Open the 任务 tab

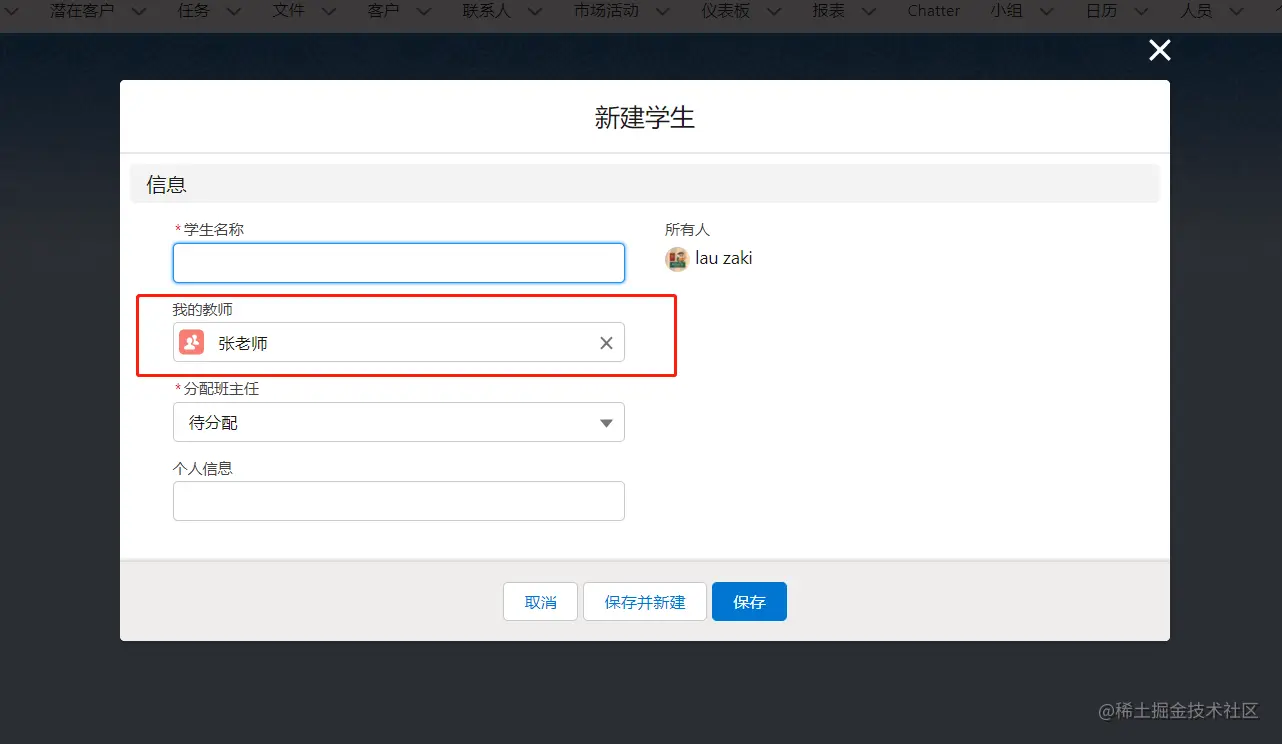tap(194, 11)
